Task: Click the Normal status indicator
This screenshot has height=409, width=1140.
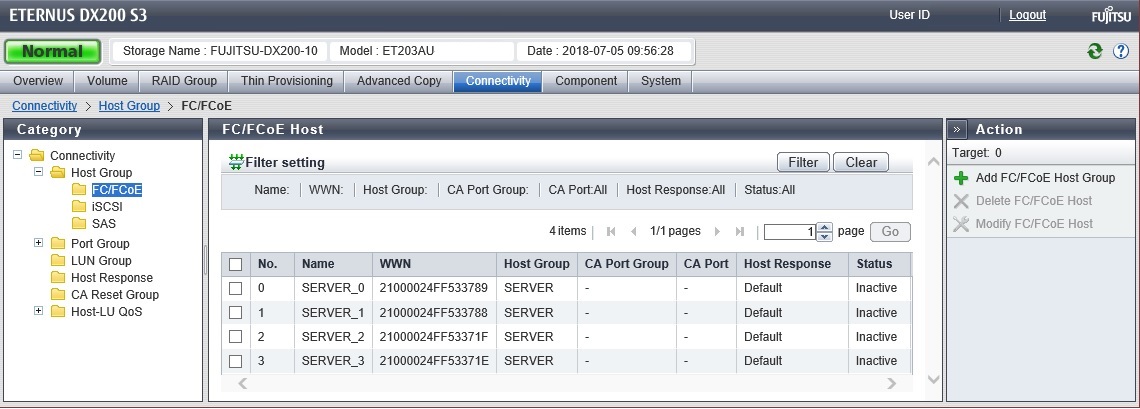Action: (53, 52)
